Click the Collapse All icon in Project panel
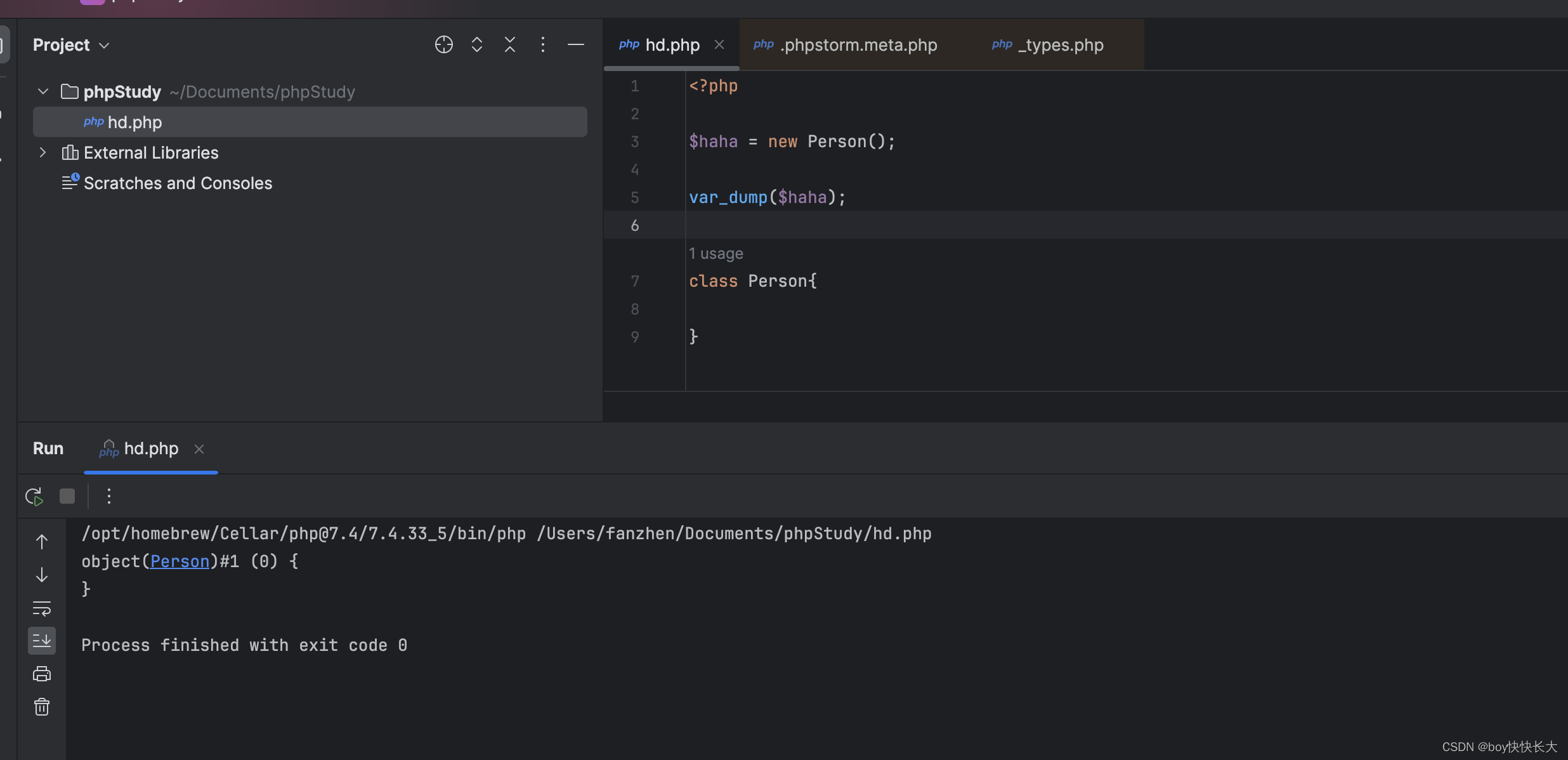The height and width of the screenshot is (760, 1568). (510, 44)
